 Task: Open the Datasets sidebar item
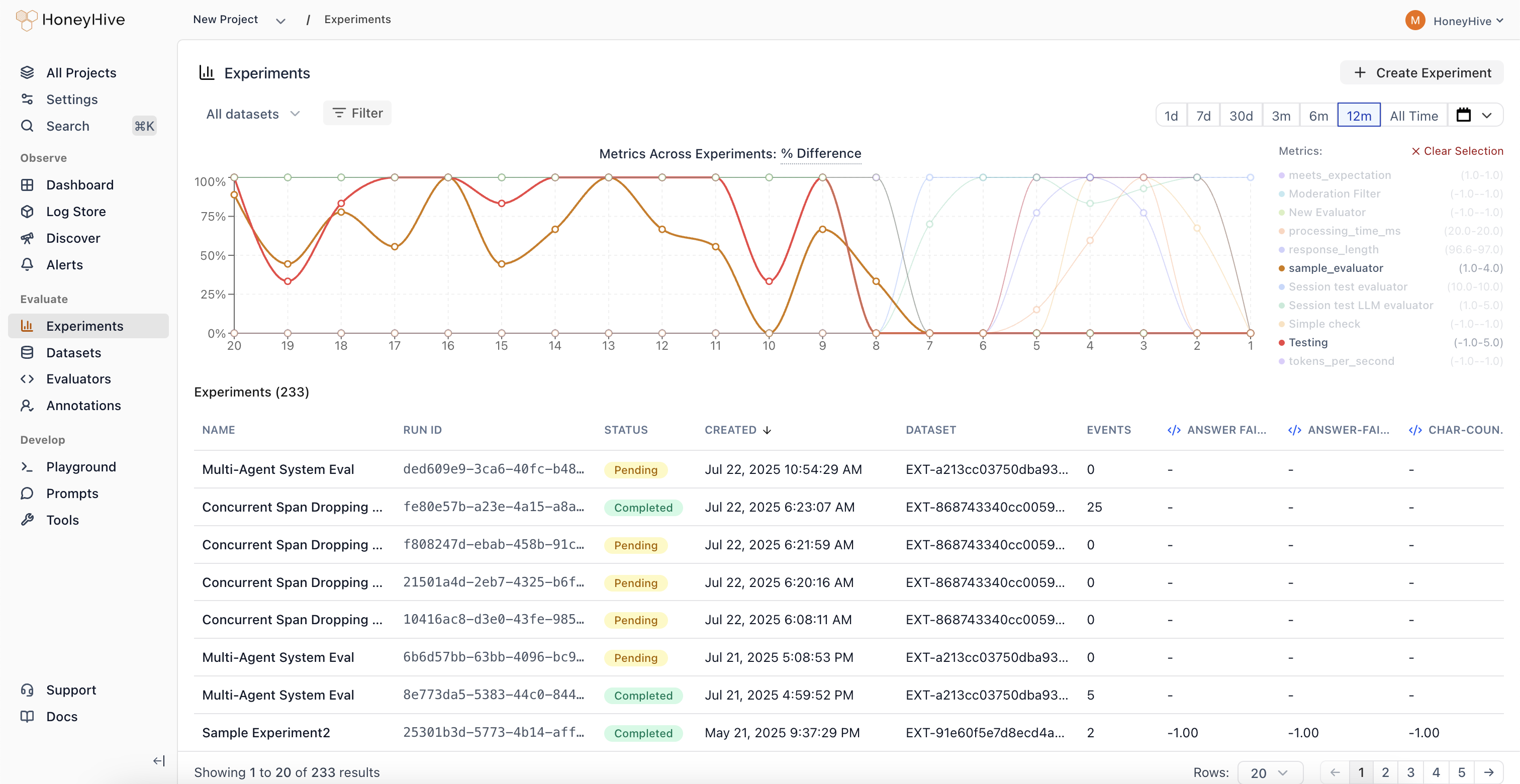pos(73,353)
